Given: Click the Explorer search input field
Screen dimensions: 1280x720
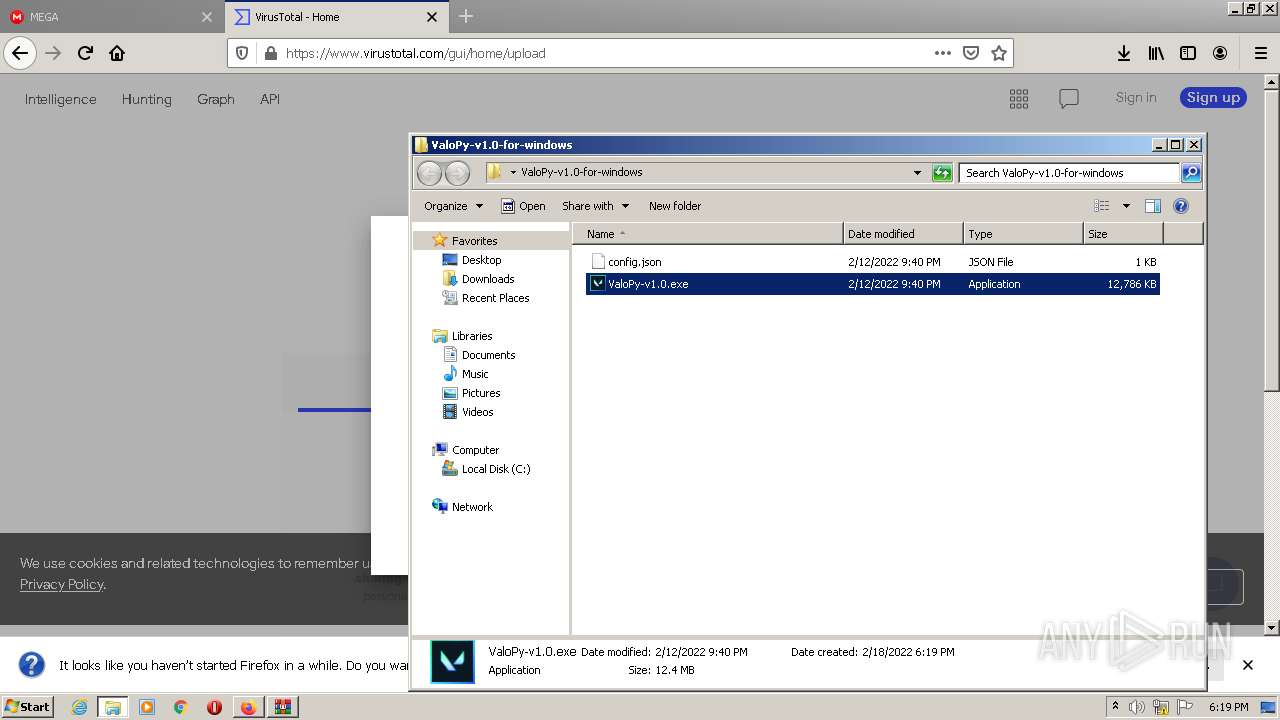Looking at the screenshot, I should coord(1068,173).
